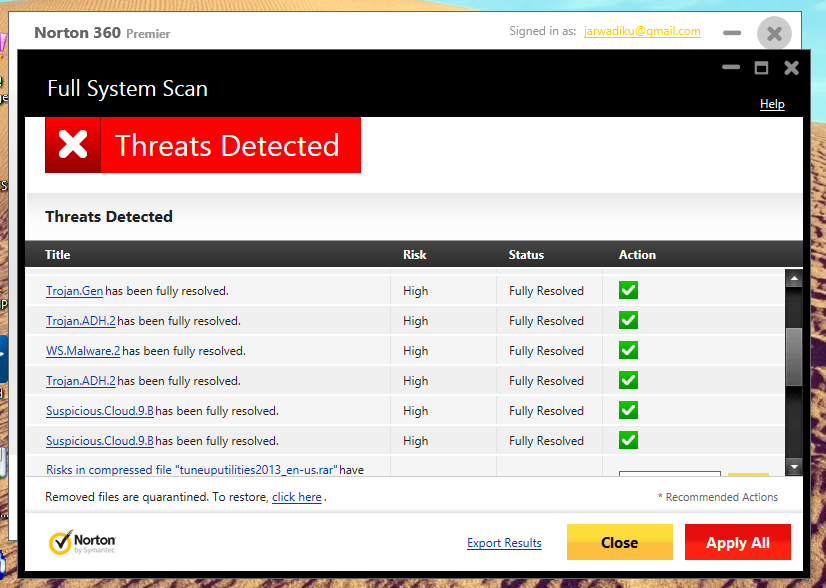The image size is (826, 588).
Task: Click the grey round close button of Norton 360
Action: tap(774, 33)
